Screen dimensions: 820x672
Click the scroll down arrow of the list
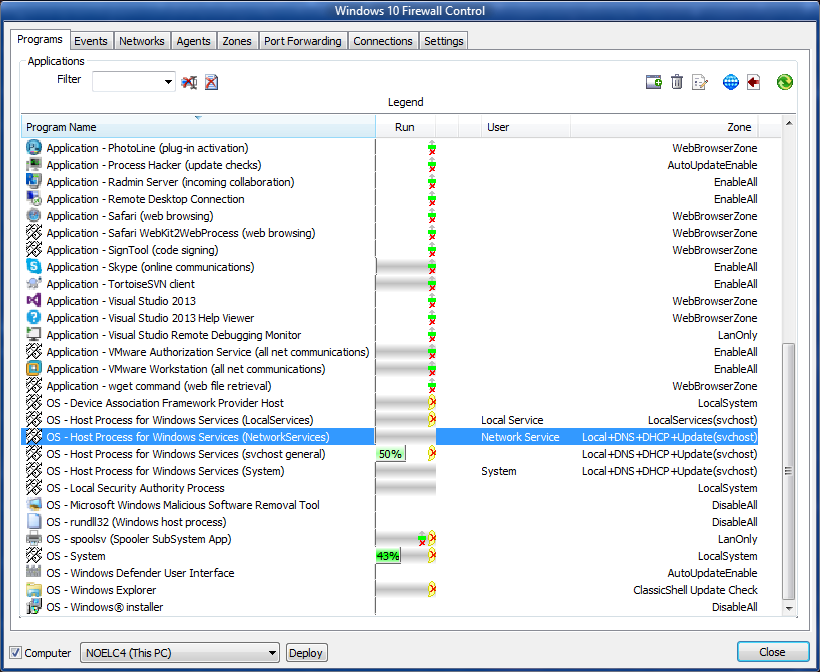click(789, 608)
